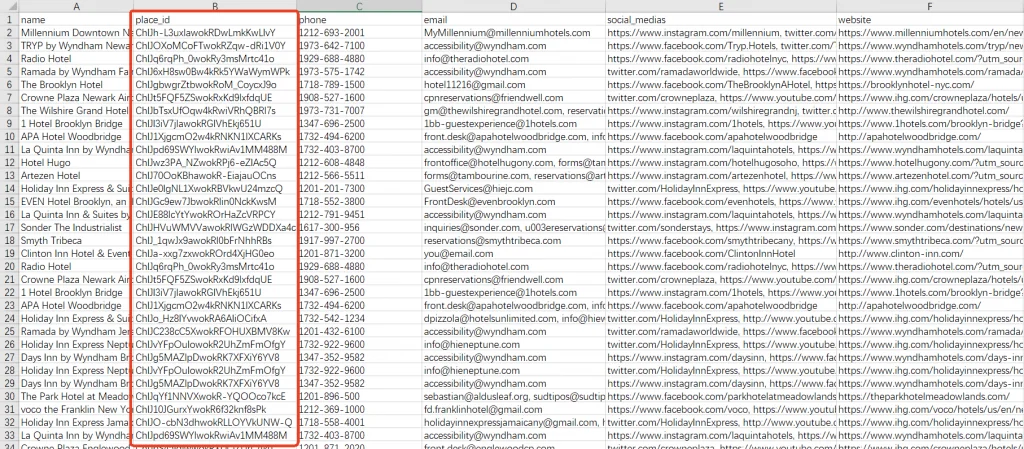Click social link 'facebook.com/ClintonInnHotel'
Image resolution: width=1024 pixels, height=449 pixels.
720,253
